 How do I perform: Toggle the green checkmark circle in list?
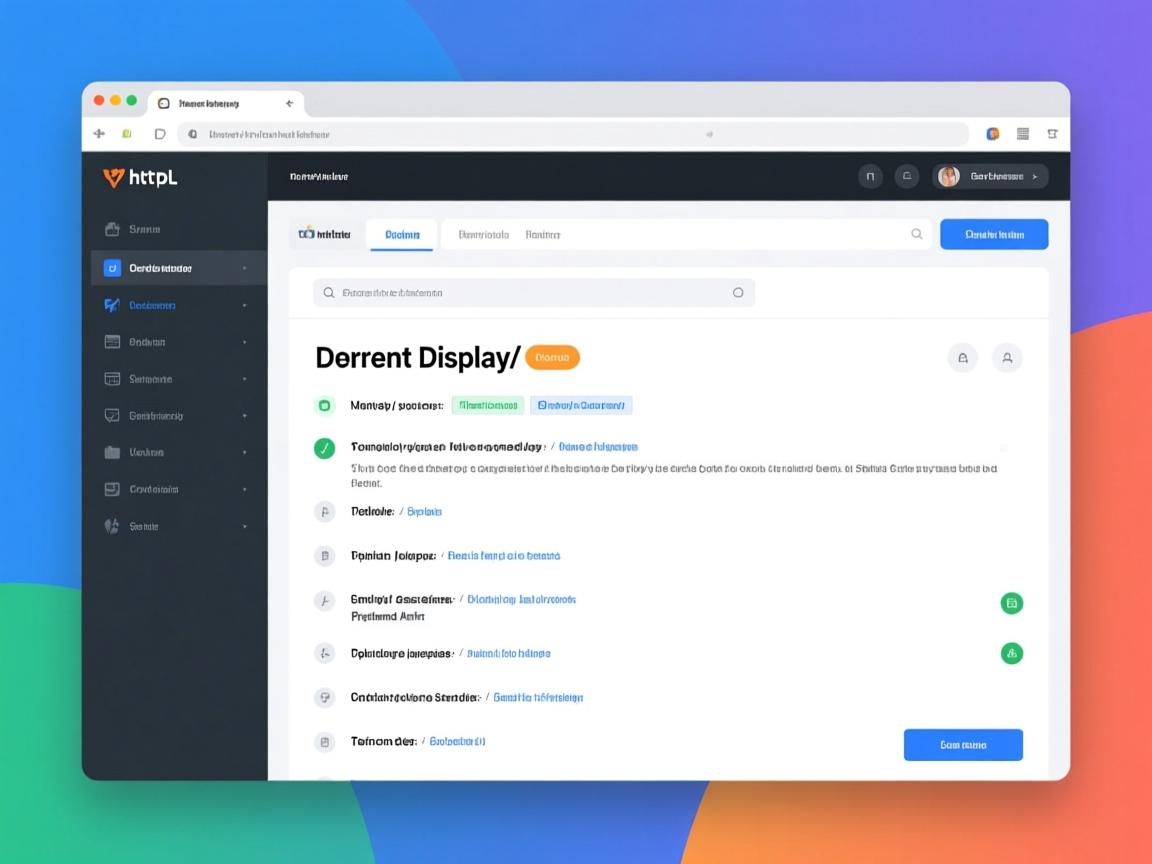coord(324,448)
